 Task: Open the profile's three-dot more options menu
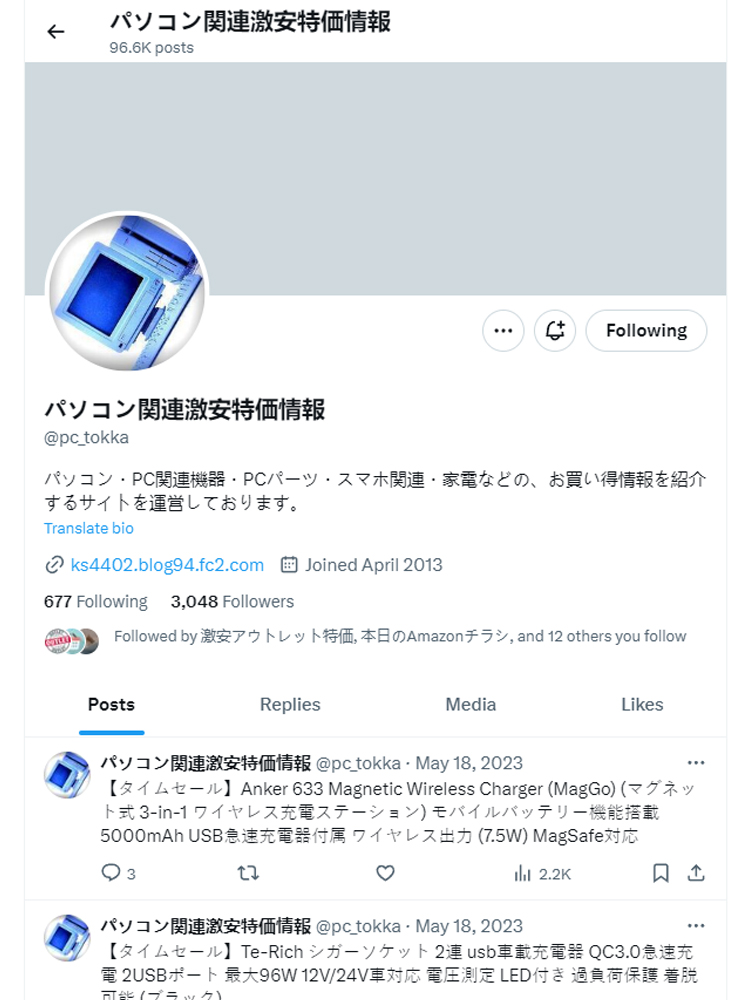[503, 330]
